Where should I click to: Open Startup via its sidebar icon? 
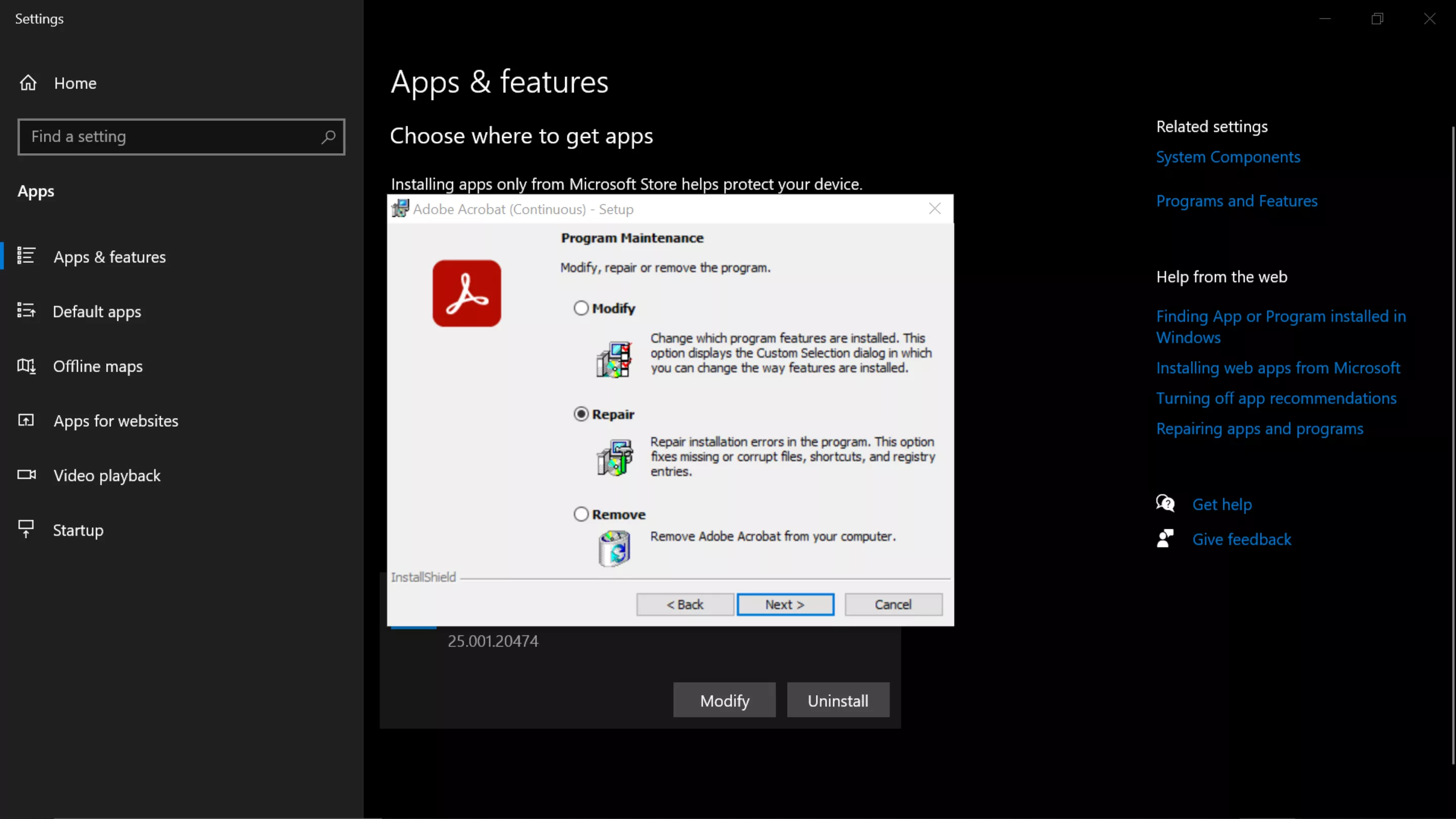26,529
